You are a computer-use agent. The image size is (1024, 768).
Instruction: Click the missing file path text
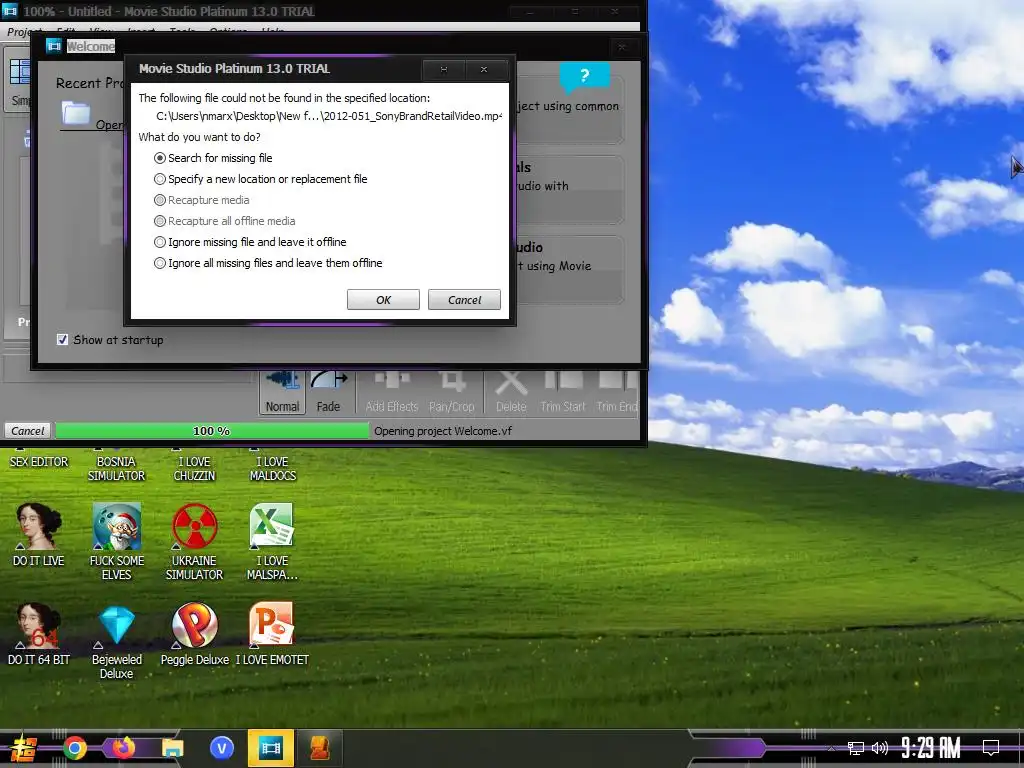click(x=329, y=116)
